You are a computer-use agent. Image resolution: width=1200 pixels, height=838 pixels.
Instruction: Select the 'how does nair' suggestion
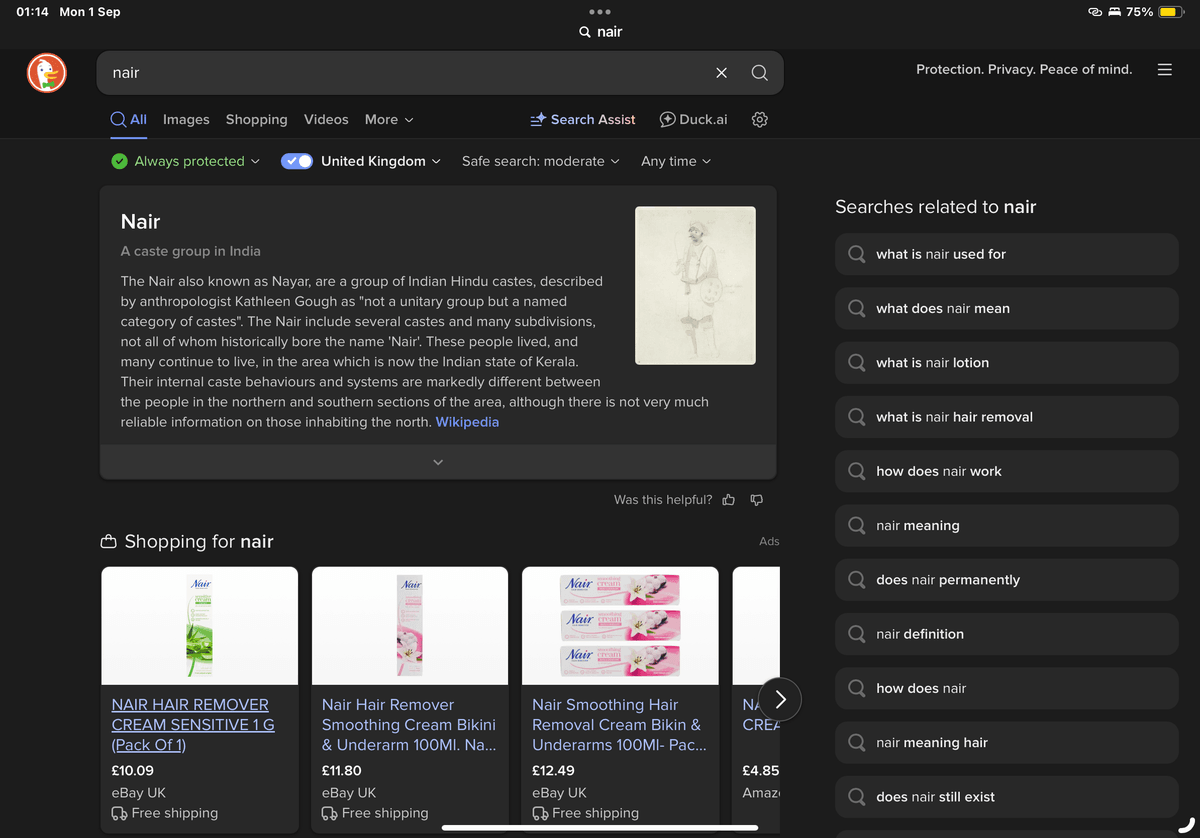(1007, 688)
